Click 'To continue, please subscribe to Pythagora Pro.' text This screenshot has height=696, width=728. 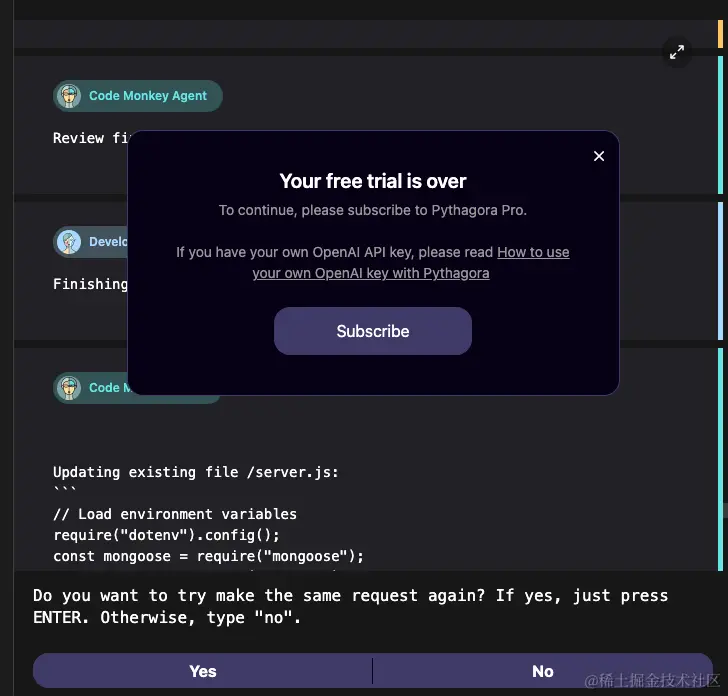click(x=373, y=210)
